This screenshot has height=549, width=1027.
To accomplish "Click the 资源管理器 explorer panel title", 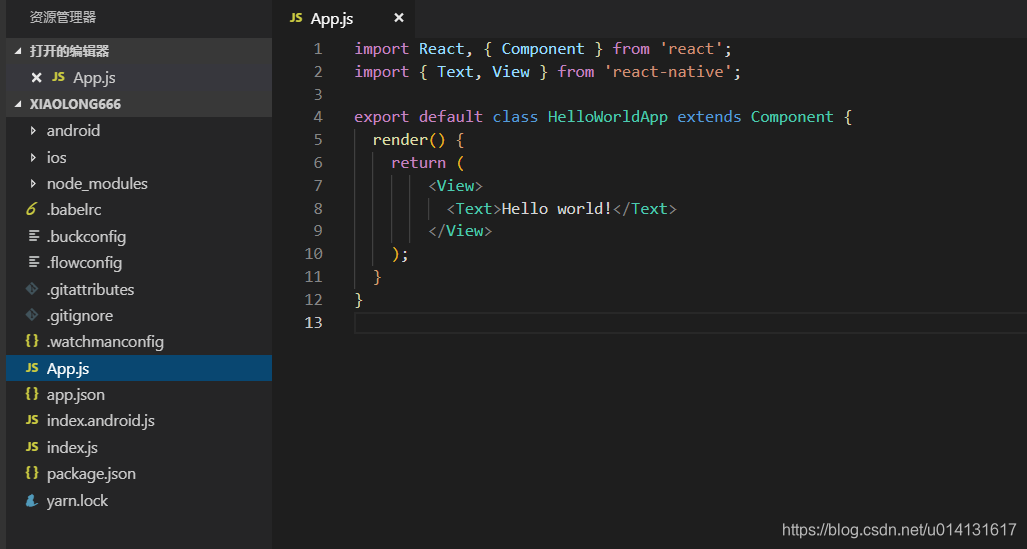I will (x=63, y=17).
